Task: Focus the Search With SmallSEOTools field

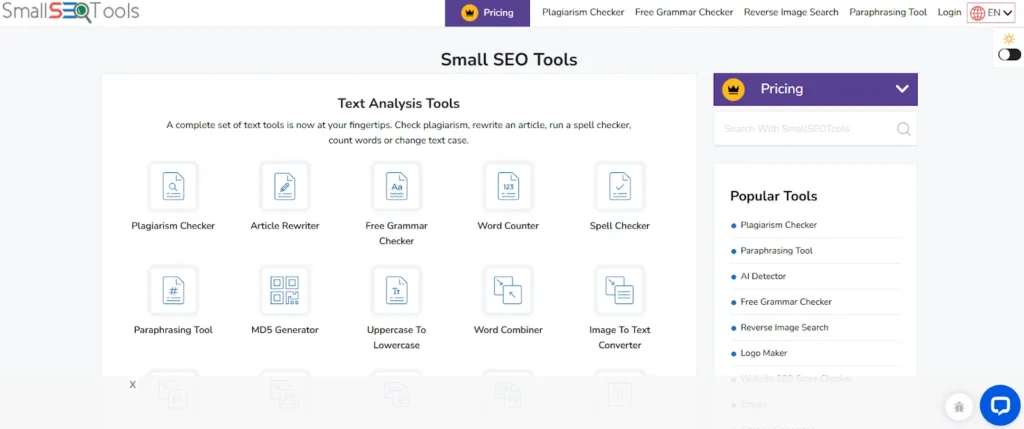Action: pyautogui.click(x=815, y=129)
